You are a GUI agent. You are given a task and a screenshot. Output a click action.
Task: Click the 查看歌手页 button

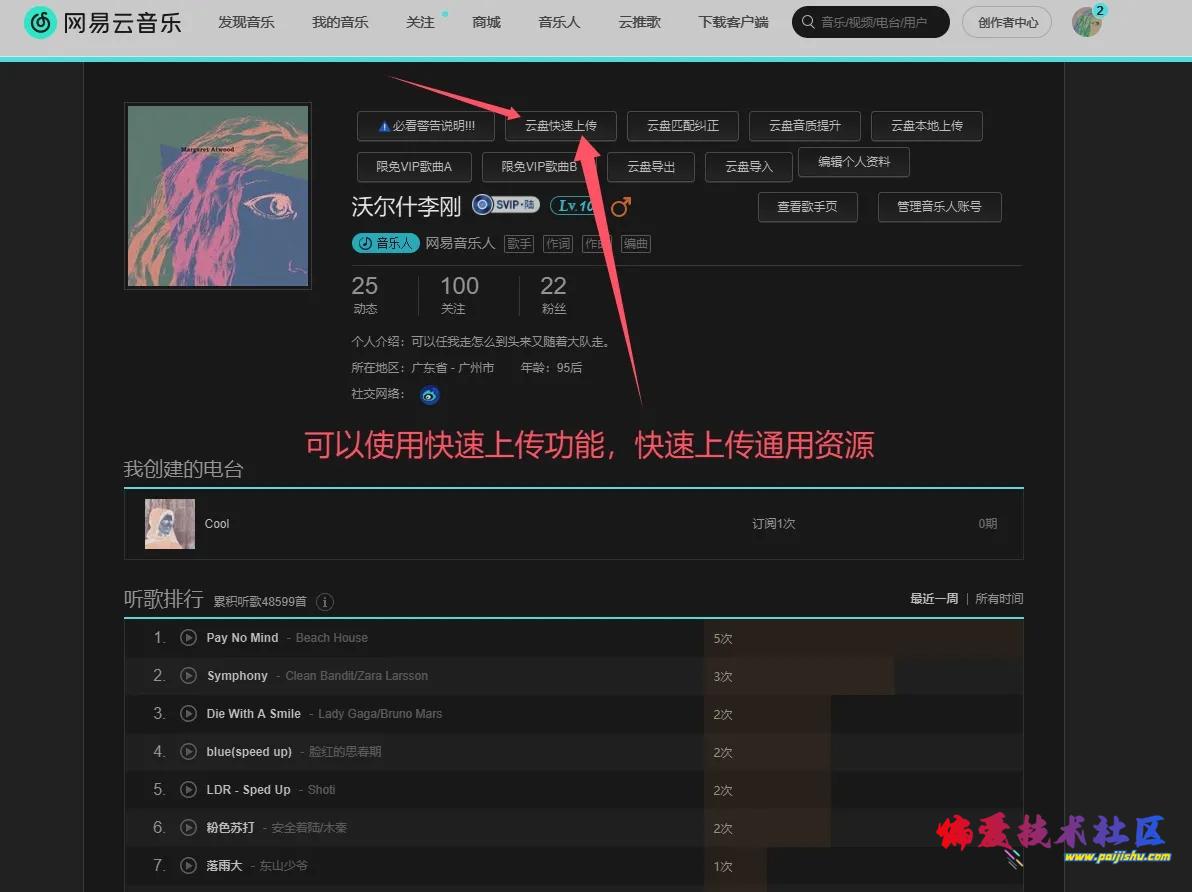[807, 207]
